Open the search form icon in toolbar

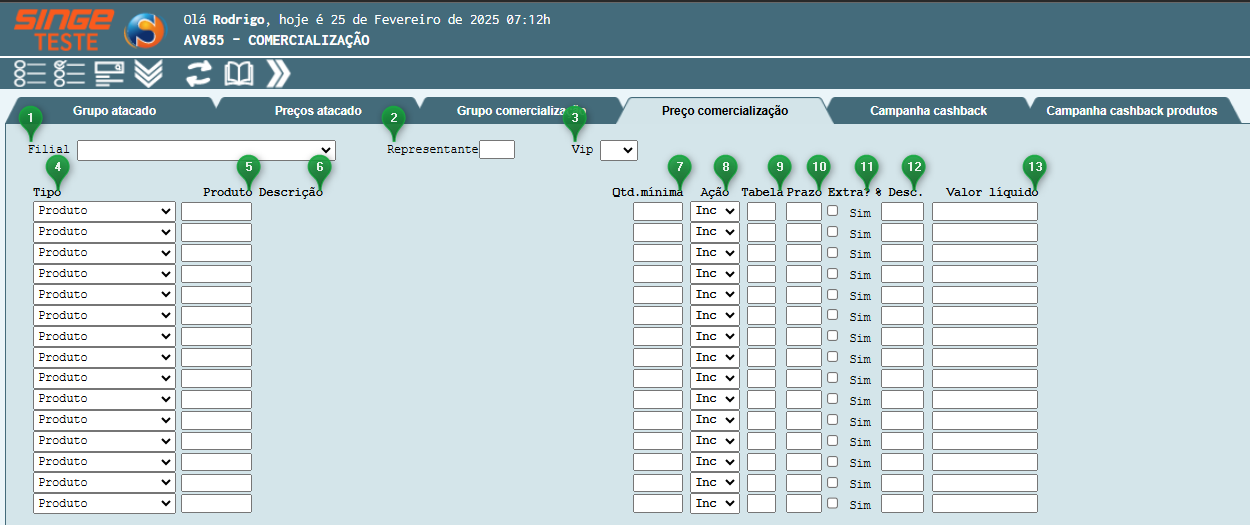point(109,73)
